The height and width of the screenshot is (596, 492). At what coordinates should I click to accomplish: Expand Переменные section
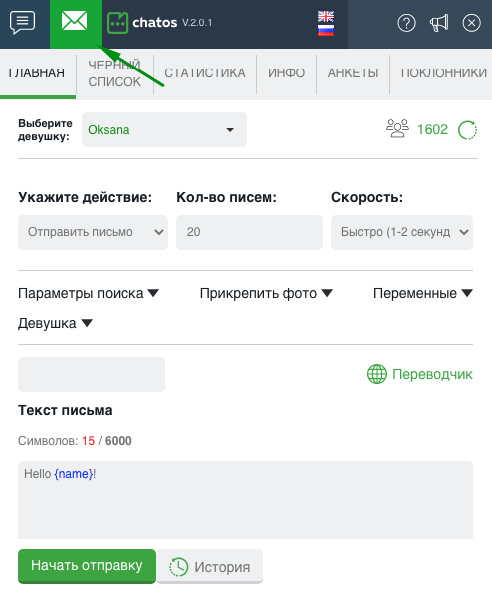coord(423,293)
